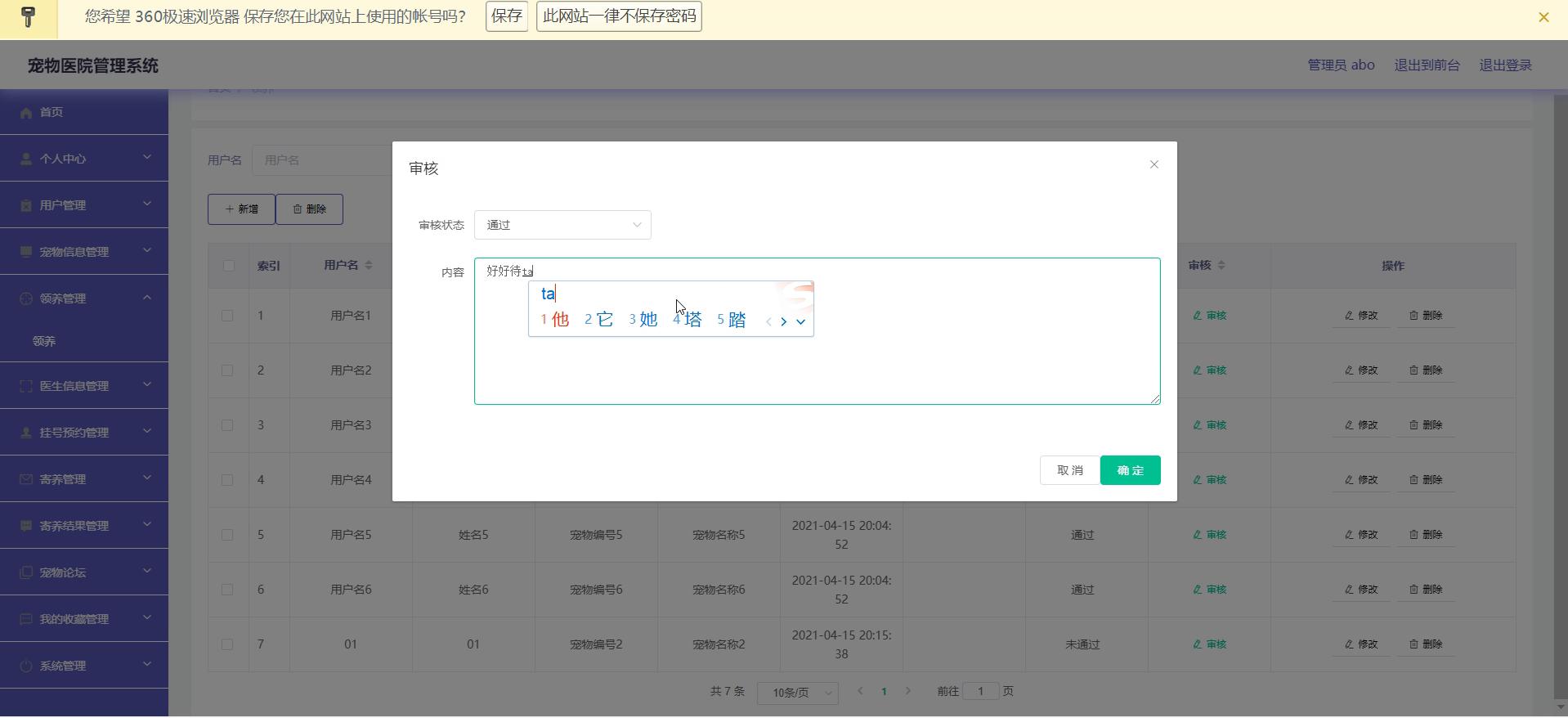This screenshot has height=718, width=1568.
Task: Expand 用户管理 sidebar menu
Action: coord(84,205)
